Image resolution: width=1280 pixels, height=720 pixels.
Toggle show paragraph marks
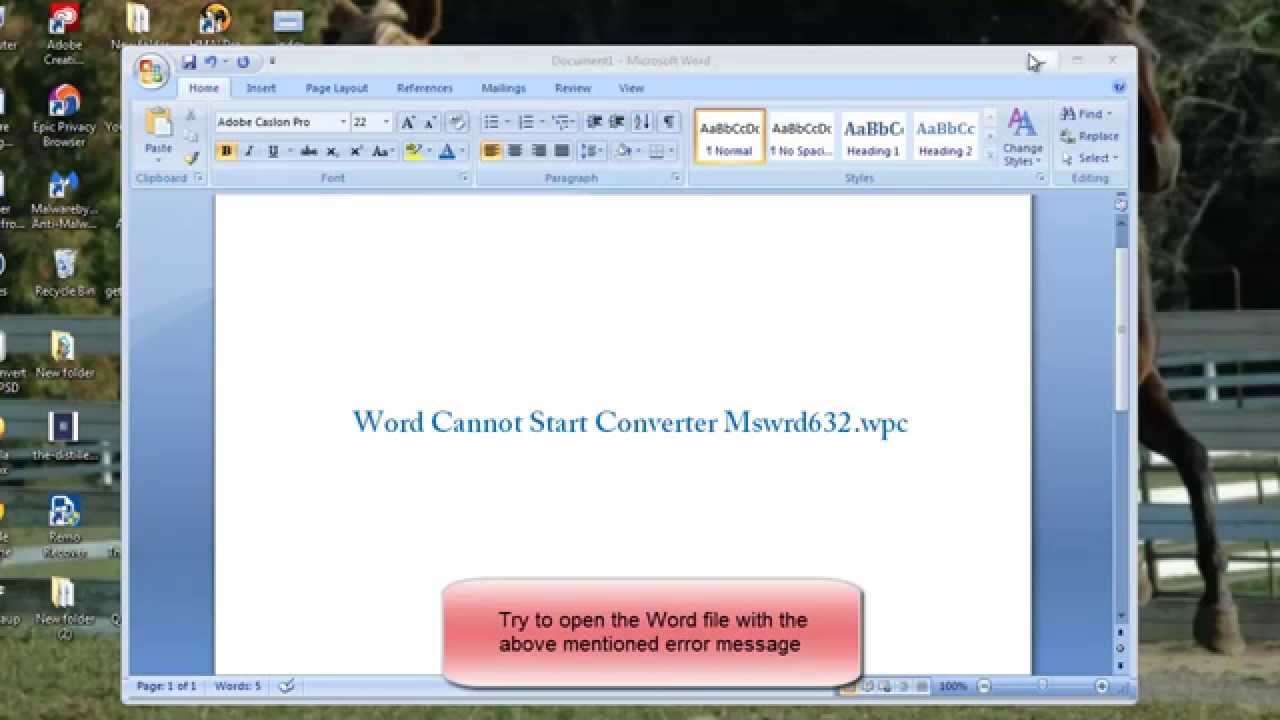pyautogui.click(x=669, y=122)
